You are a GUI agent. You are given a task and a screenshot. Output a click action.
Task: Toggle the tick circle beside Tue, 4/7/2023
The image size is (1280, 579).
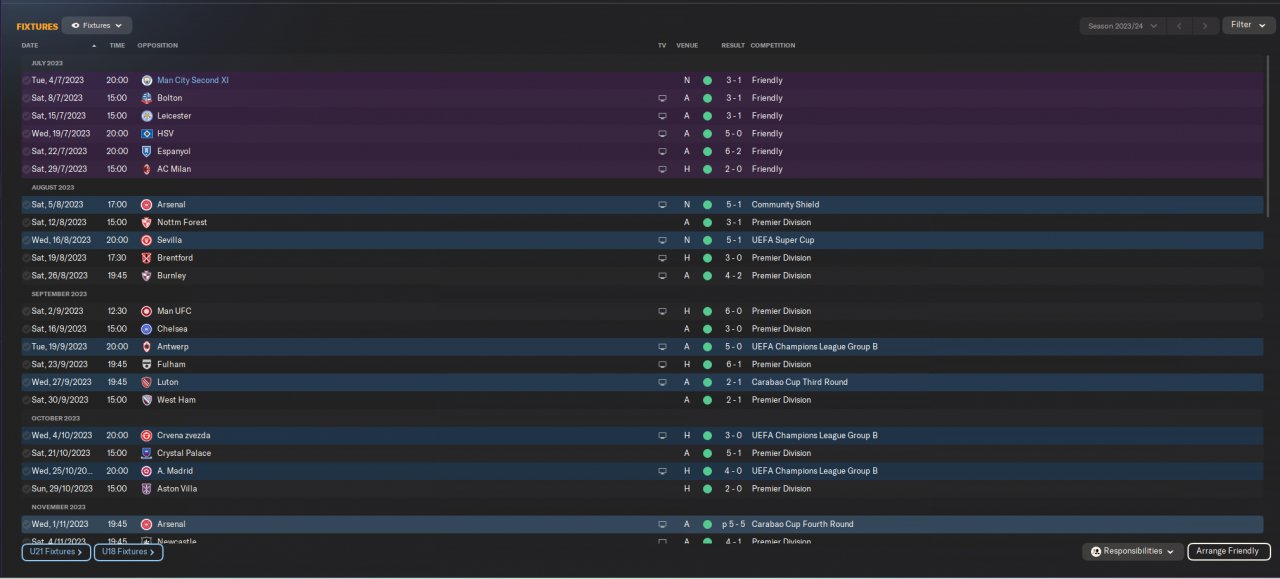coord(26,80)
